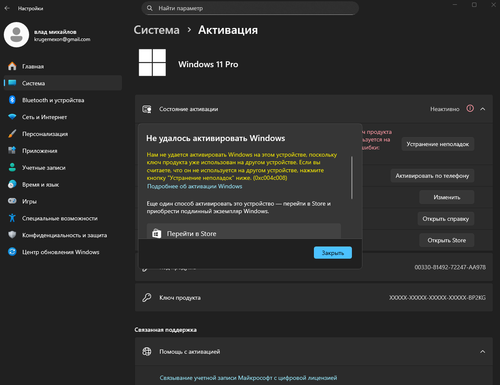Screen dimensions: 500x385
Task: Click the dialog title "Не удалось активировать Windows"
Action: [216, 138]
